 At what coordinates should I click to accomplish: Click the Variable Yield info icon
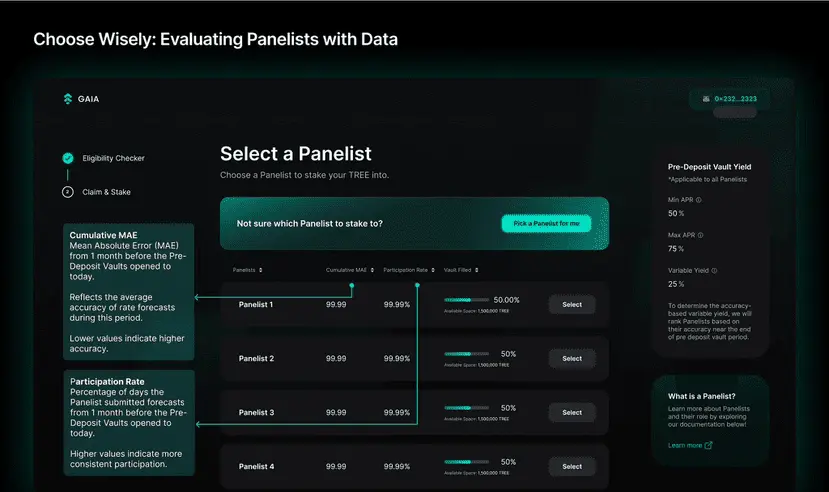(714, 271)
